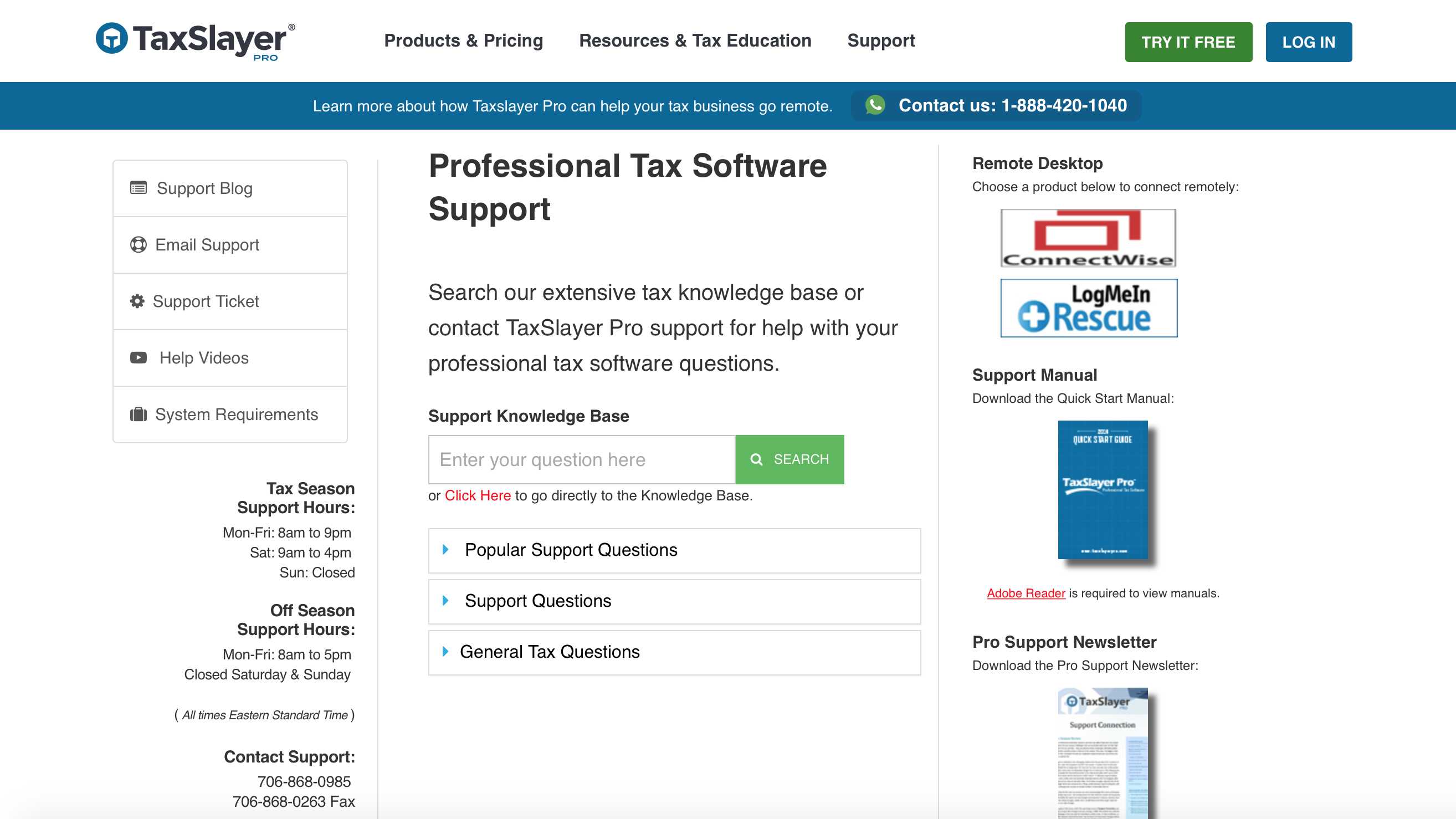Click the Support Blog page icon
Viewport: 1456px width, 819px height.
tap(138, 187)
